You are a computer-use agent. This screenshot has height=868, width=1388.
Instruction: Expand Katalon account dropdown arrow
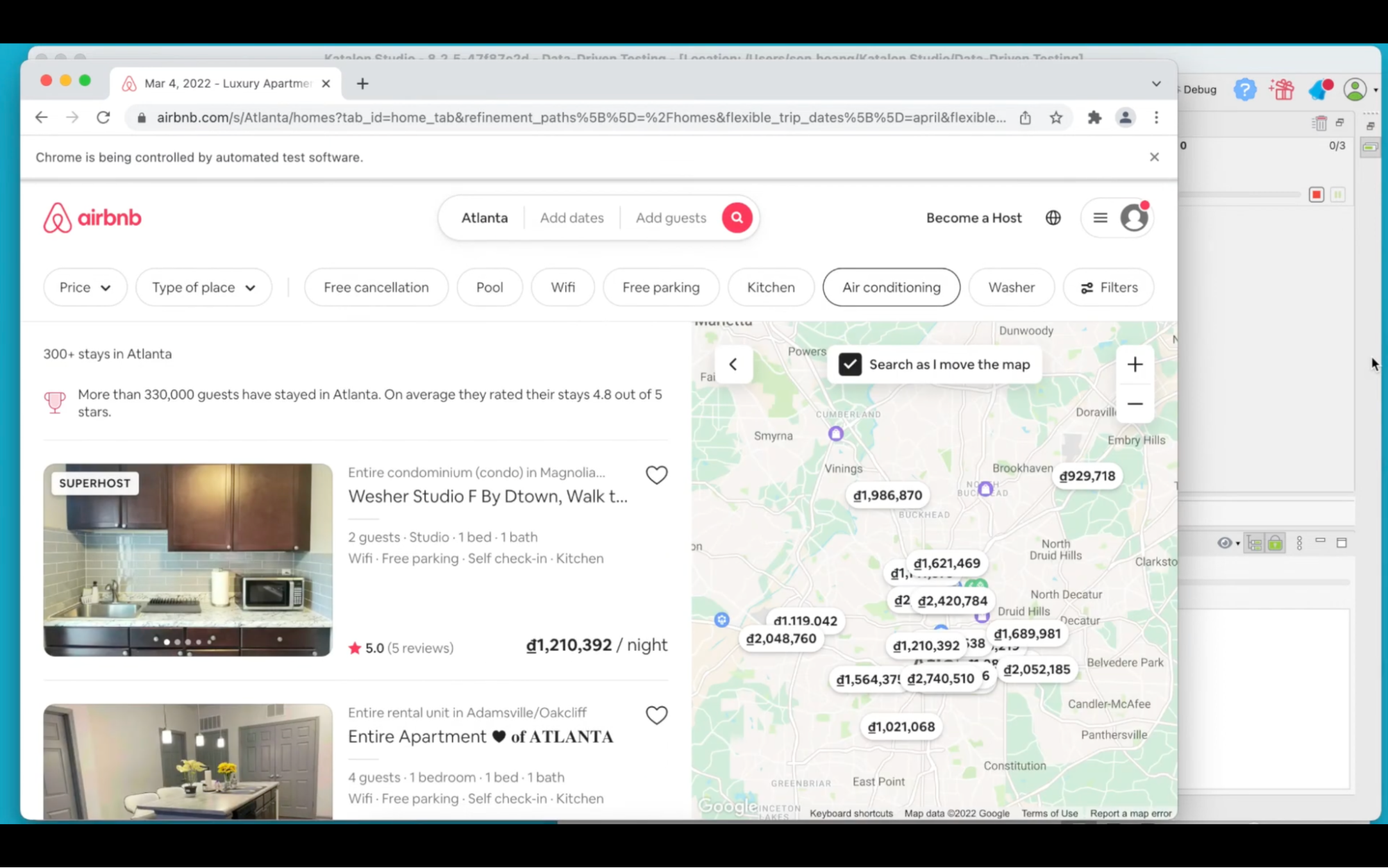click(x=1376, y=90)
